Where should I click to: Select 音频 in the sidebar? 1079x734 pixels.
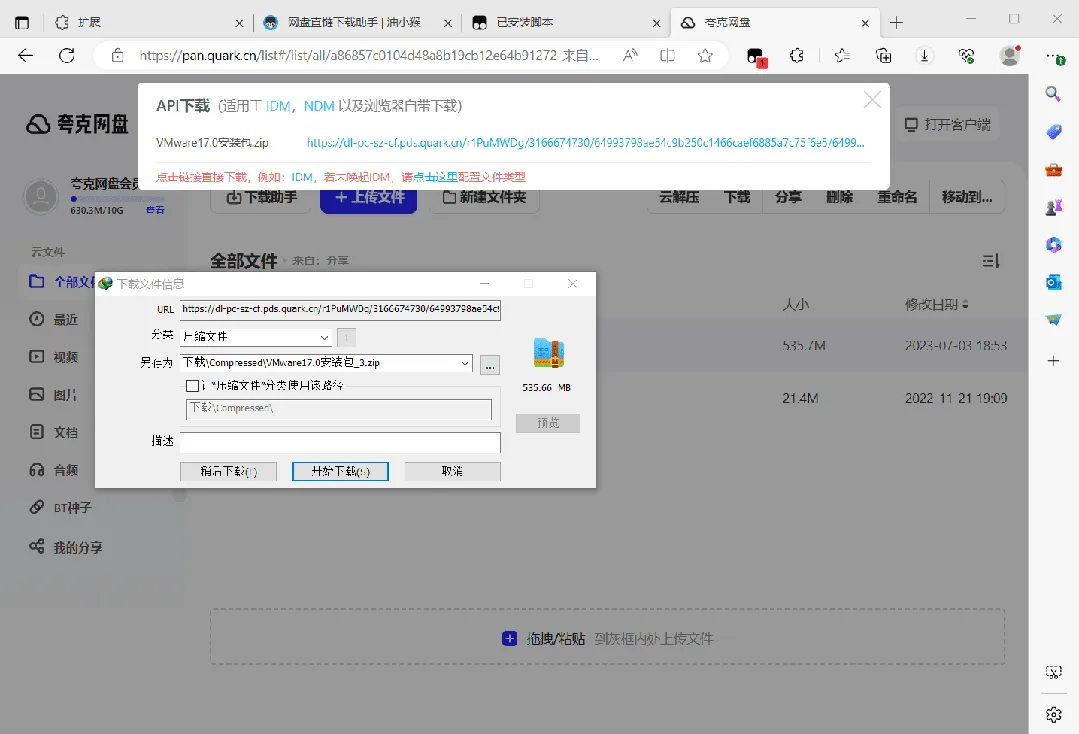[x=65, y=471]
